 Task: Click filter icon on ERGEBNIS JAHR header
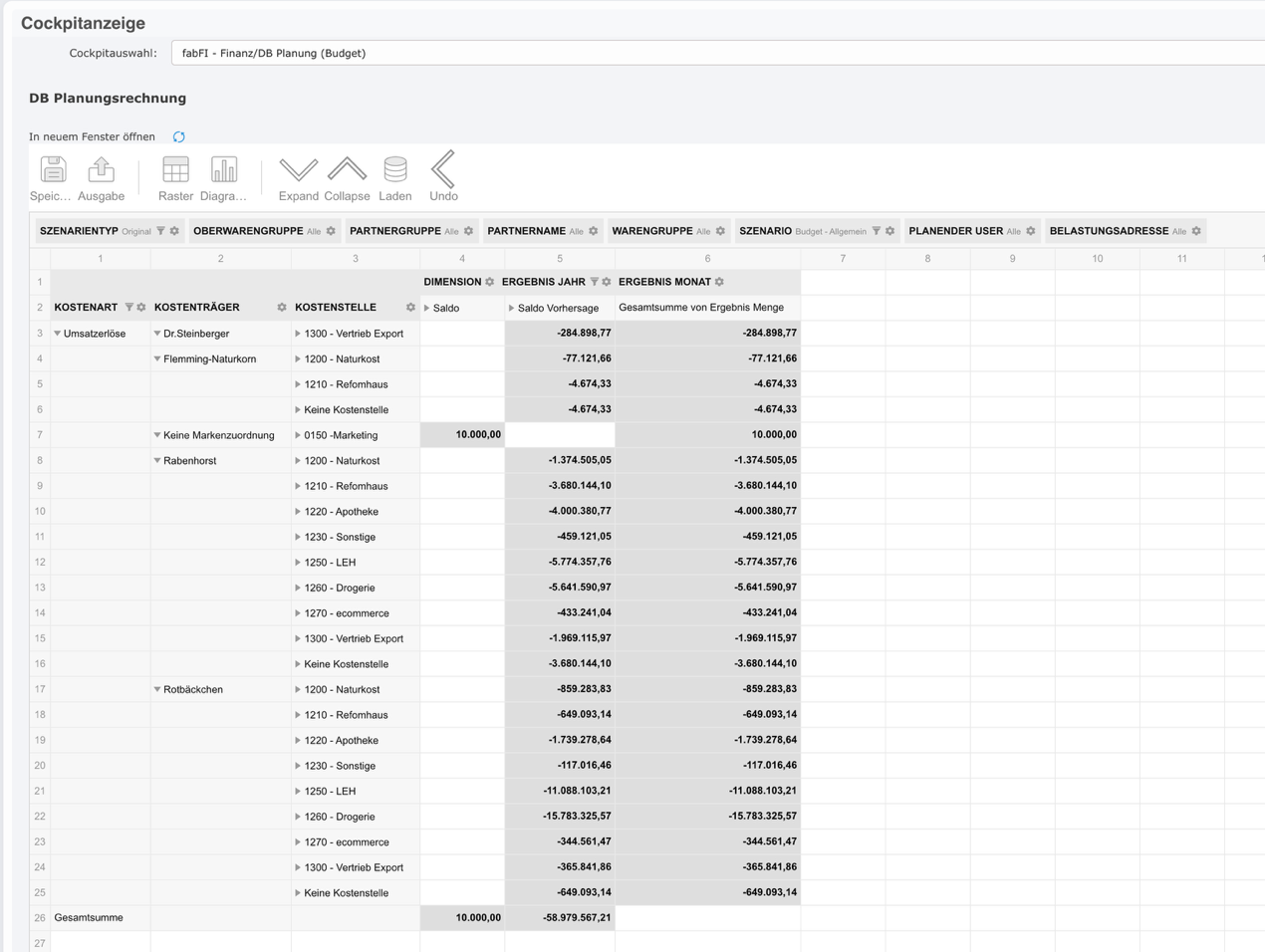tap(595, 282)
